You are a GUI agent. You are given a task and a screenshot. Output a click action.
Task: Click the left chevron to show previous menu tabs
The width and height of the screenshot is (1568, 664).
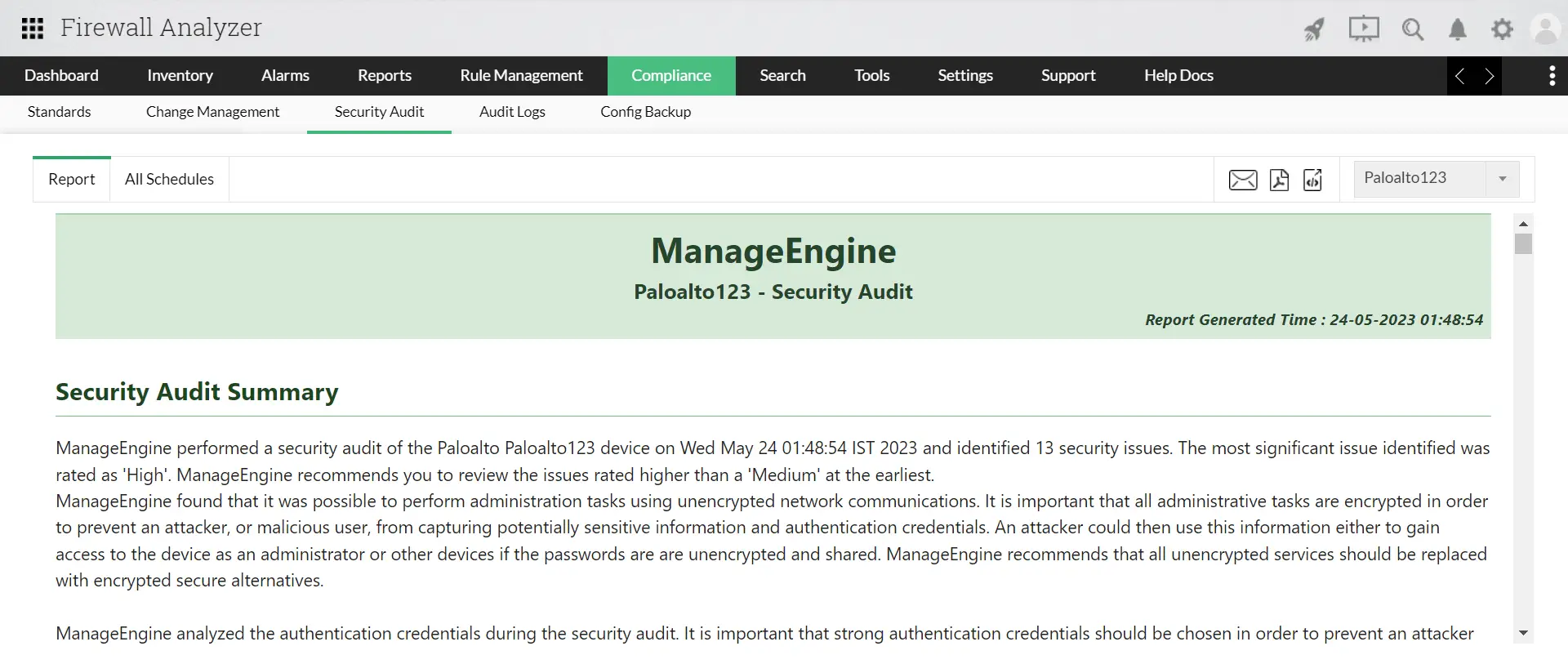(x=1460, y=76)
